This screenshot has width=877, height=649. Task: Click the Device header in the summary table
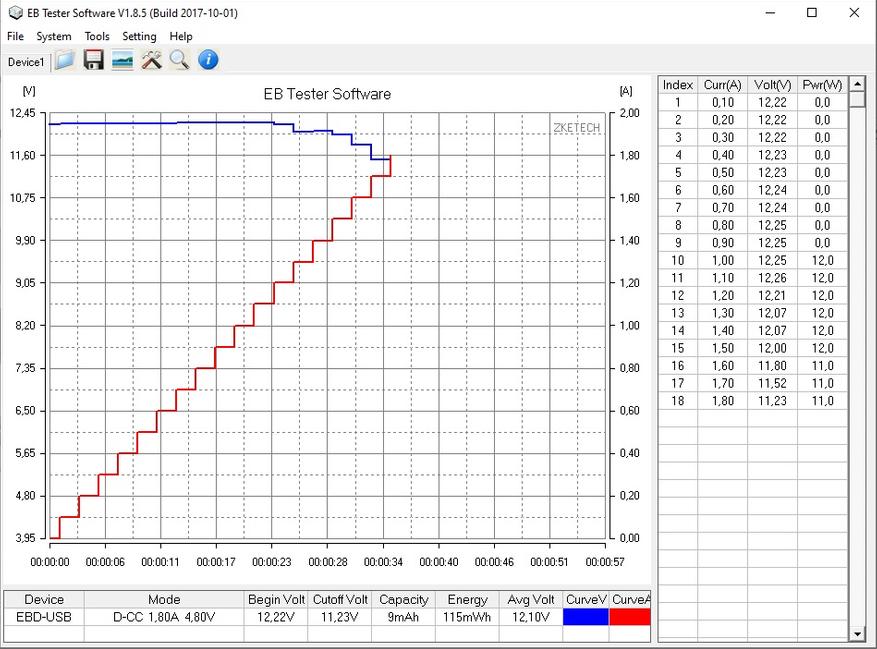pos(44,599)
